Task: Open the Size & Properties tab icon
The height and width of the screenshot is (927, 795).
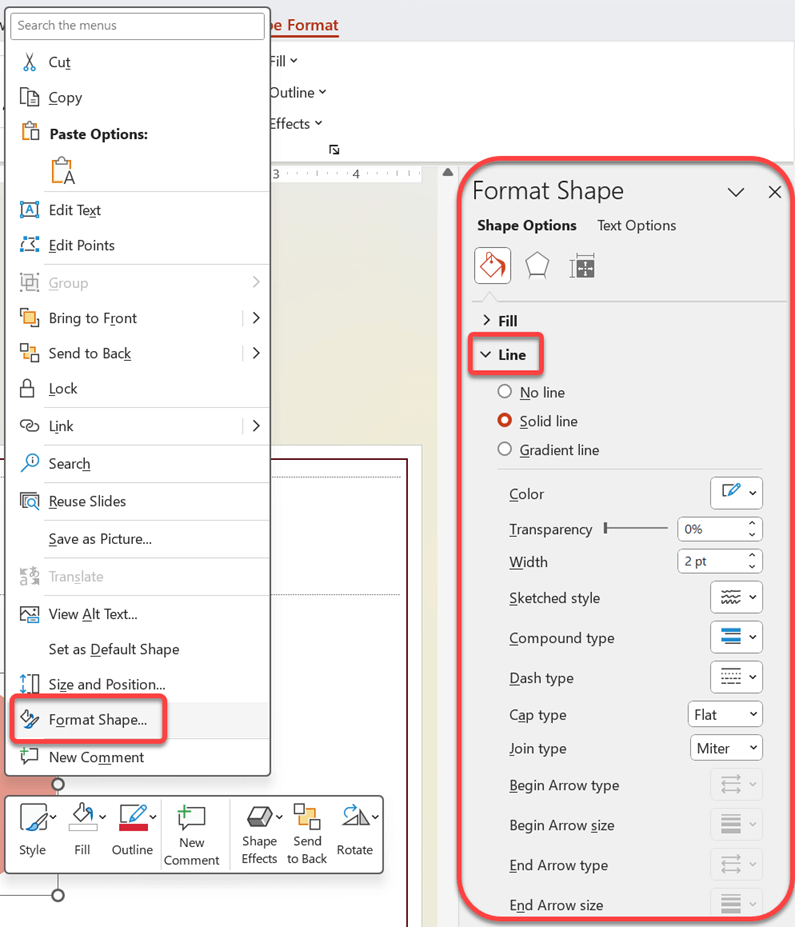Action: (582, 266)
